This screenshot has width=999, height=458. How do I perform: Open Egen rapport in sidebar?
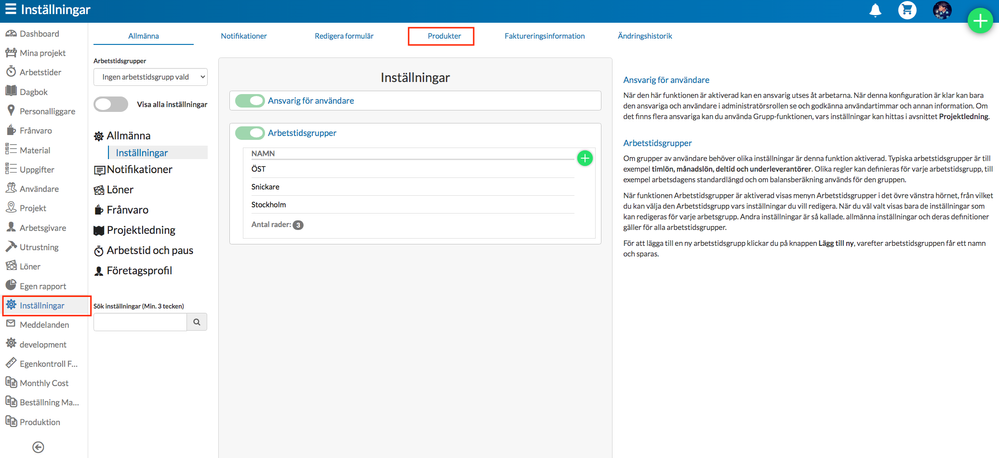[43, 286]
